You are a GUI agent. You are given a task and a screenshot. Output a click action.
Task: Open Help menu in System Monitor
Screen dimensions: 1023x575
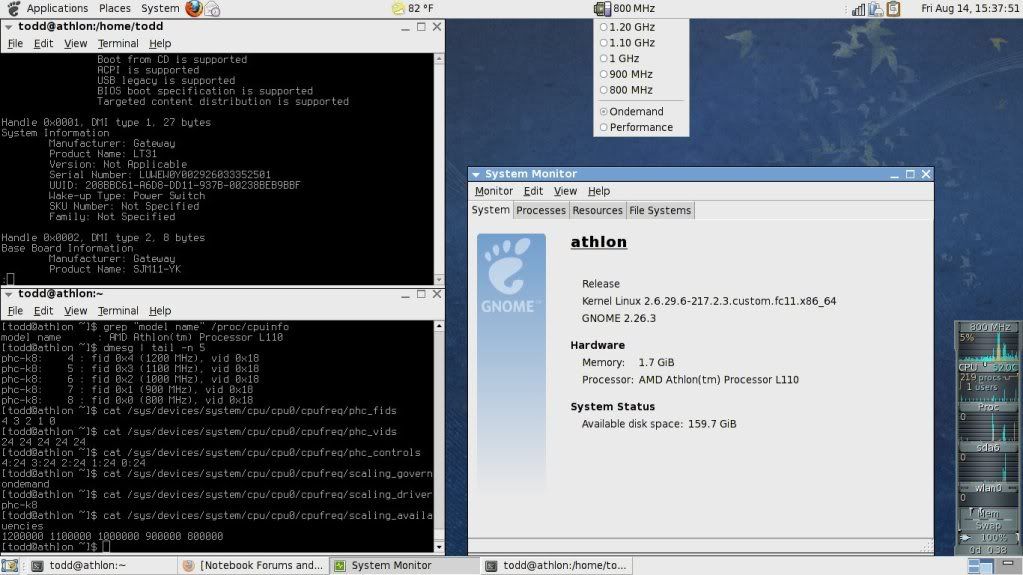tap(598, 191)
